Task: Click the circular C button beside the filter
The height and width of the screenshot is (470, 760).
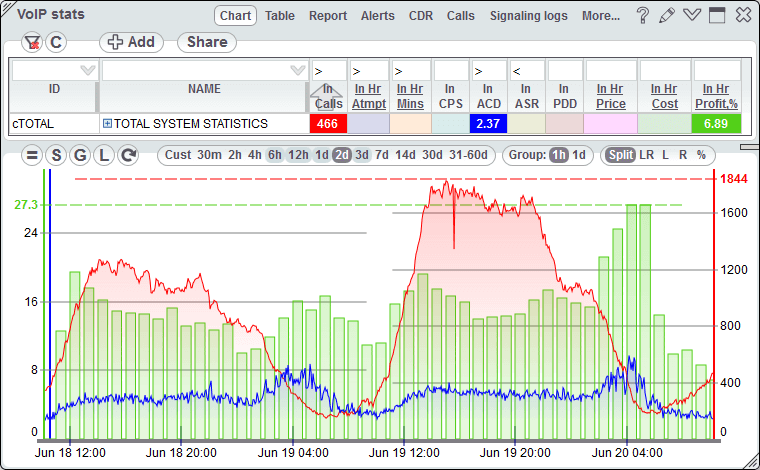Action: [x=56, y=42]
